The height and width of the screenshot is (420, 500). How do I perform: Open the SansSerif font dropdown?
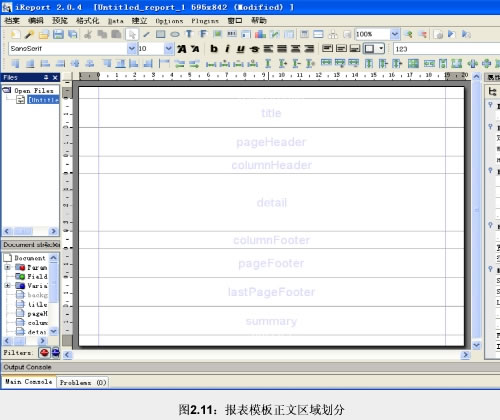coord(132,49)
